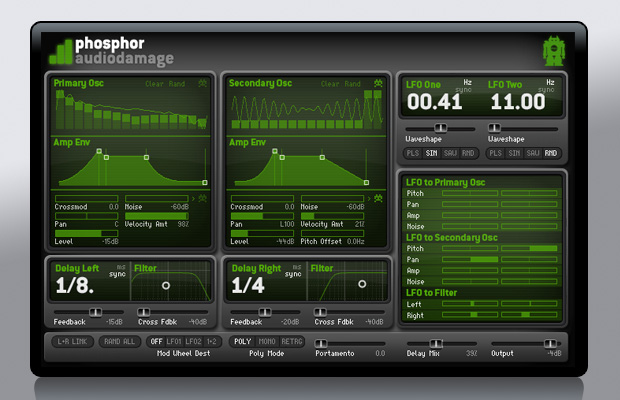
Task: Click the Delay Right time value 1/4
Action: (x=248, y=285)
